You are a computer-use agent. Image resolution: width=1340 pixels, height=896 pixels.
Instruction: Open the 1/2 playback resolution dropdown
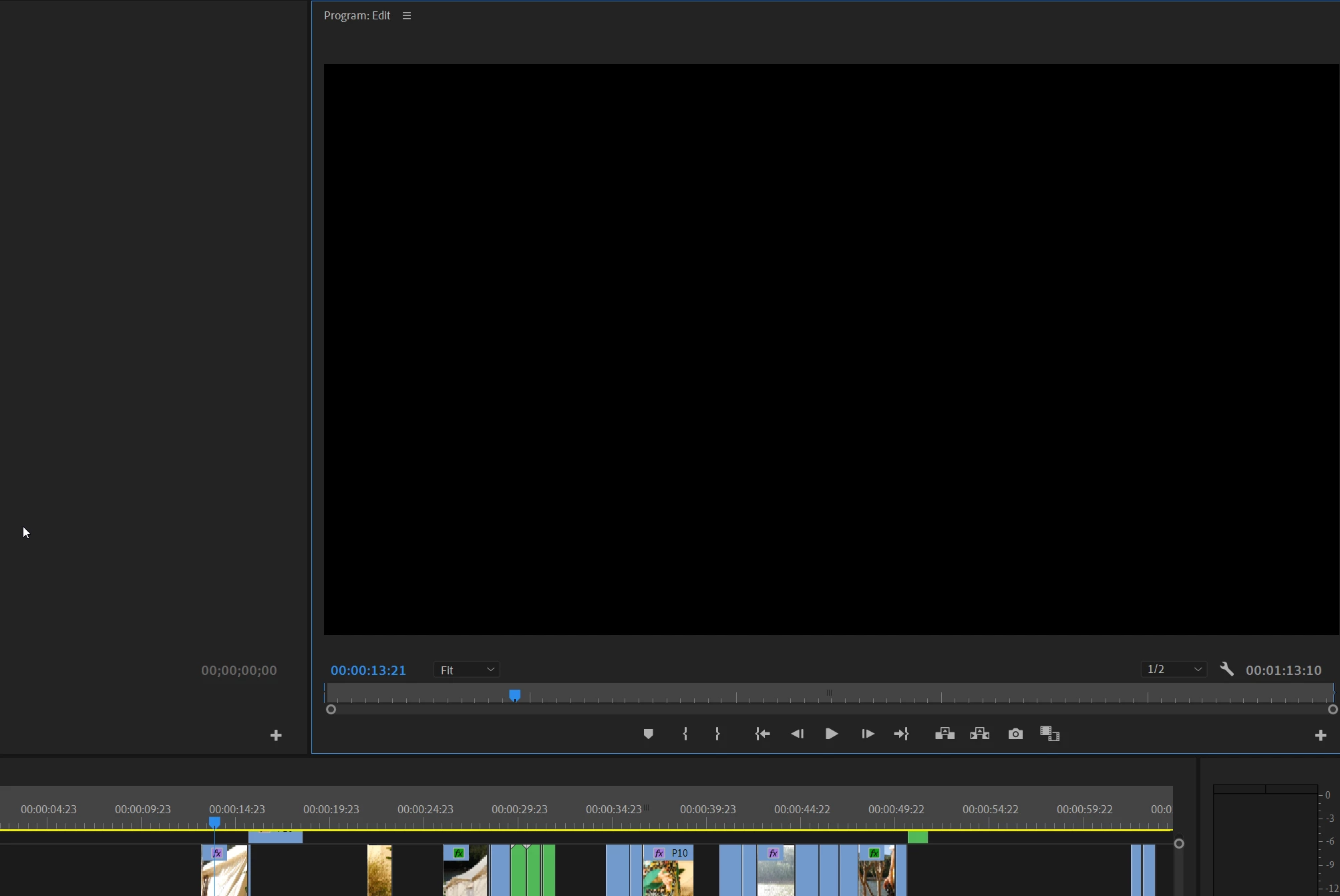[1174, 669]
